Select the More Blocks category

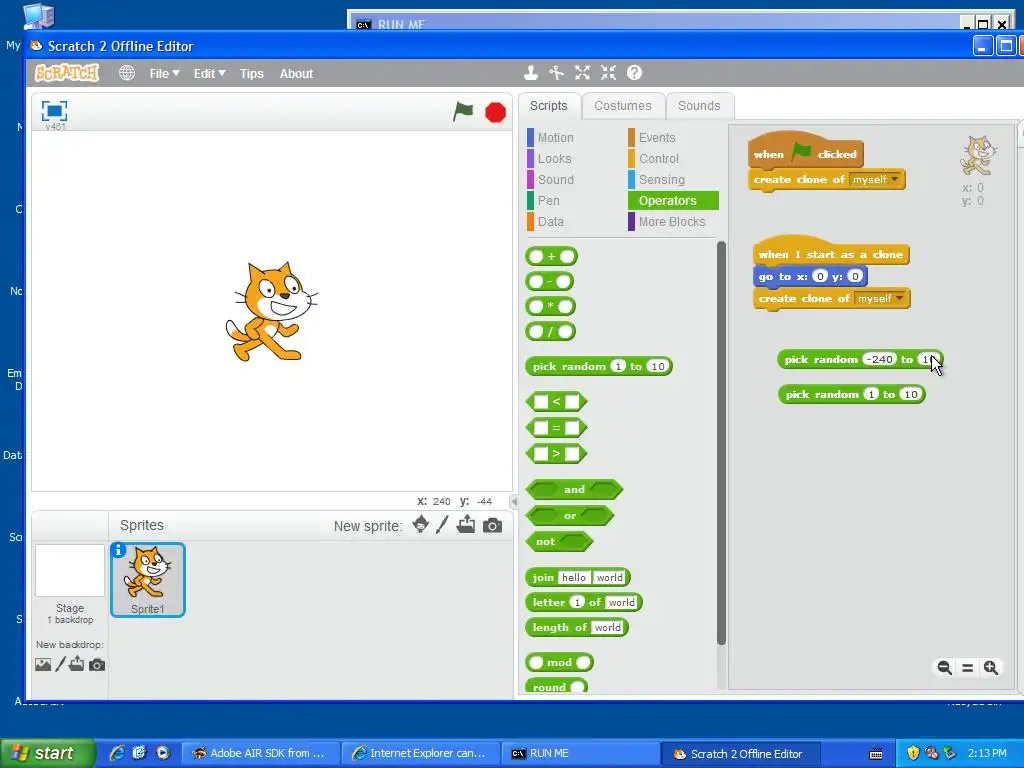(672, 221)
